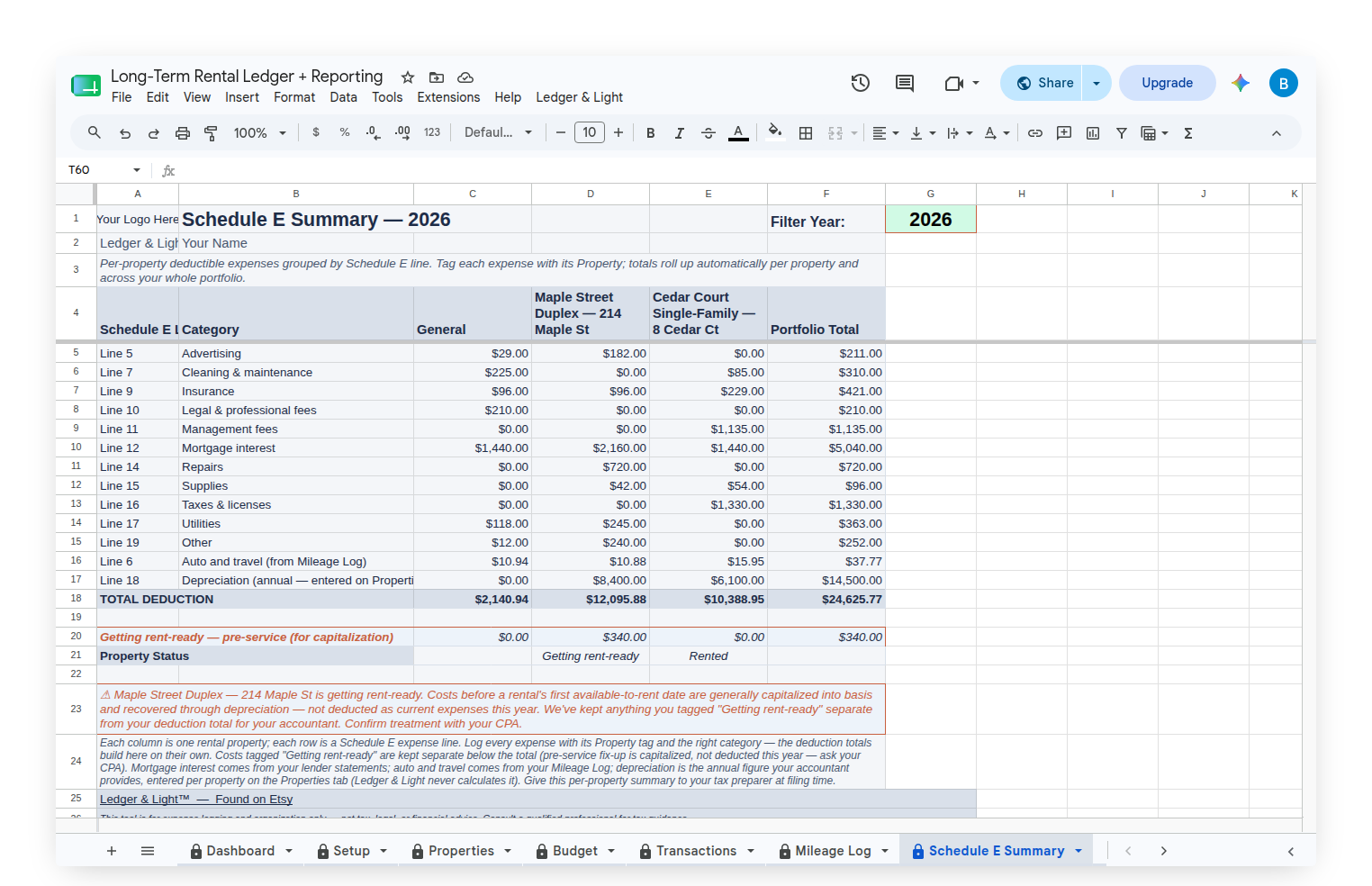Open the Data menu

(343, 97)
